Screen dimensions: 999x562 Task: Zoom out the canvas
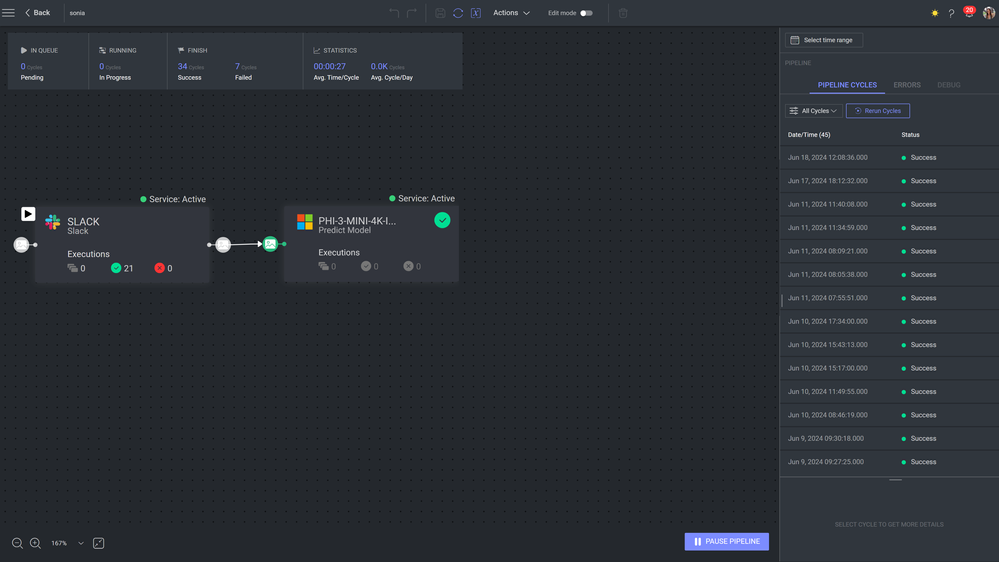17,544
